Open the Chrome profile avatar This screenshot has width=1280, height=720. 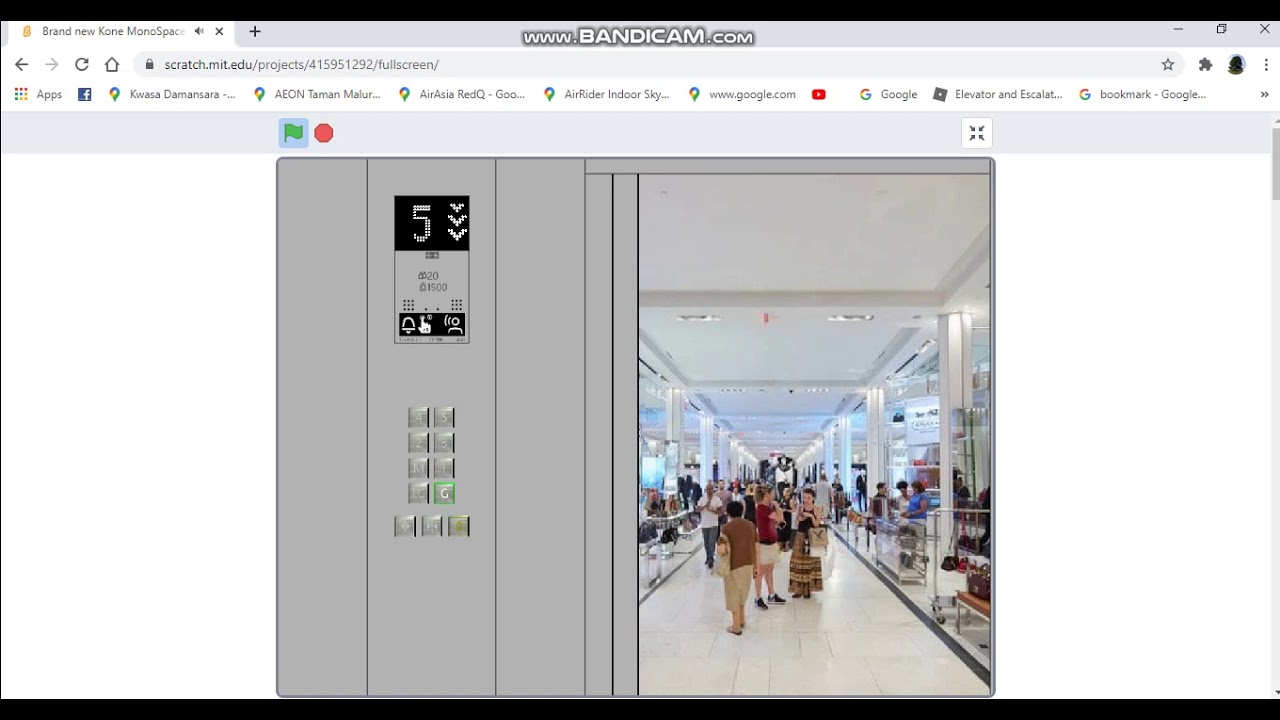tap(1236, 64)
